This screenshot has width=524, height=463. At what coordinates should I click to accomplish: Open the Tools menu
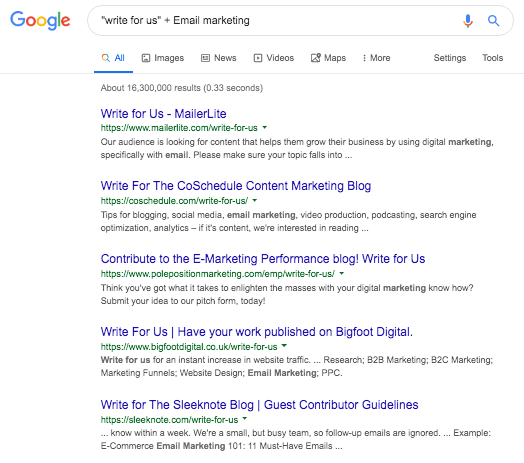(x=493, y=58)
